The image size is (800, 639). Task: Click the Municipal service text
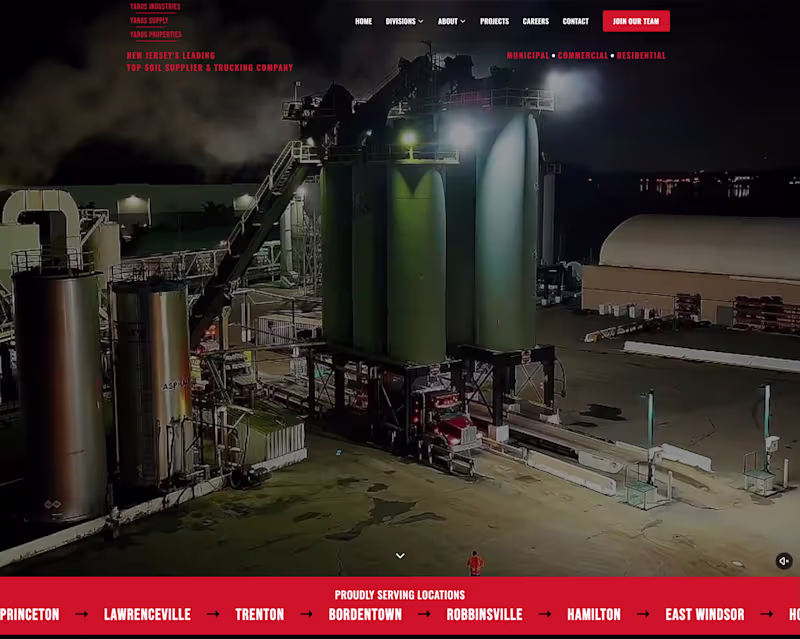[528, 55]
